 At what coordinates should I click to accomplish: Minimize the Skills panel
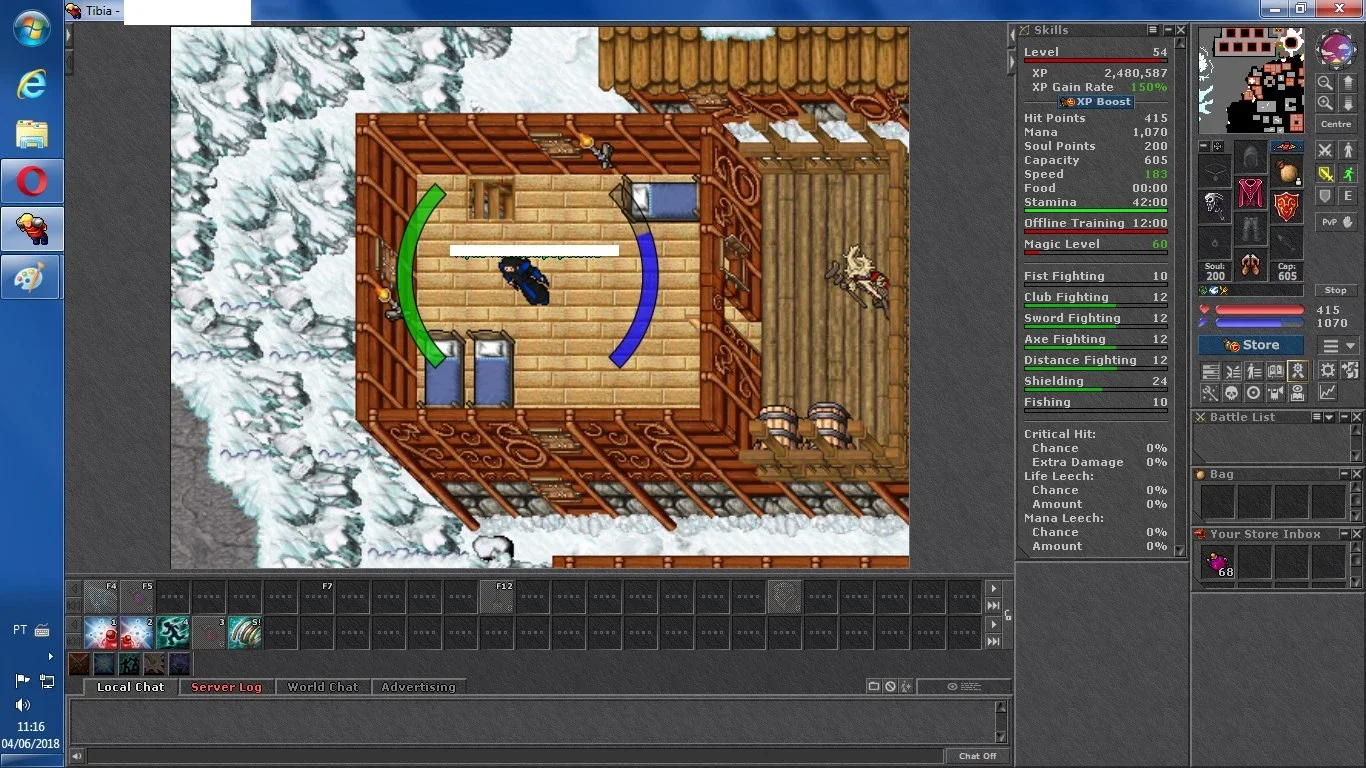coord(1168,30)
